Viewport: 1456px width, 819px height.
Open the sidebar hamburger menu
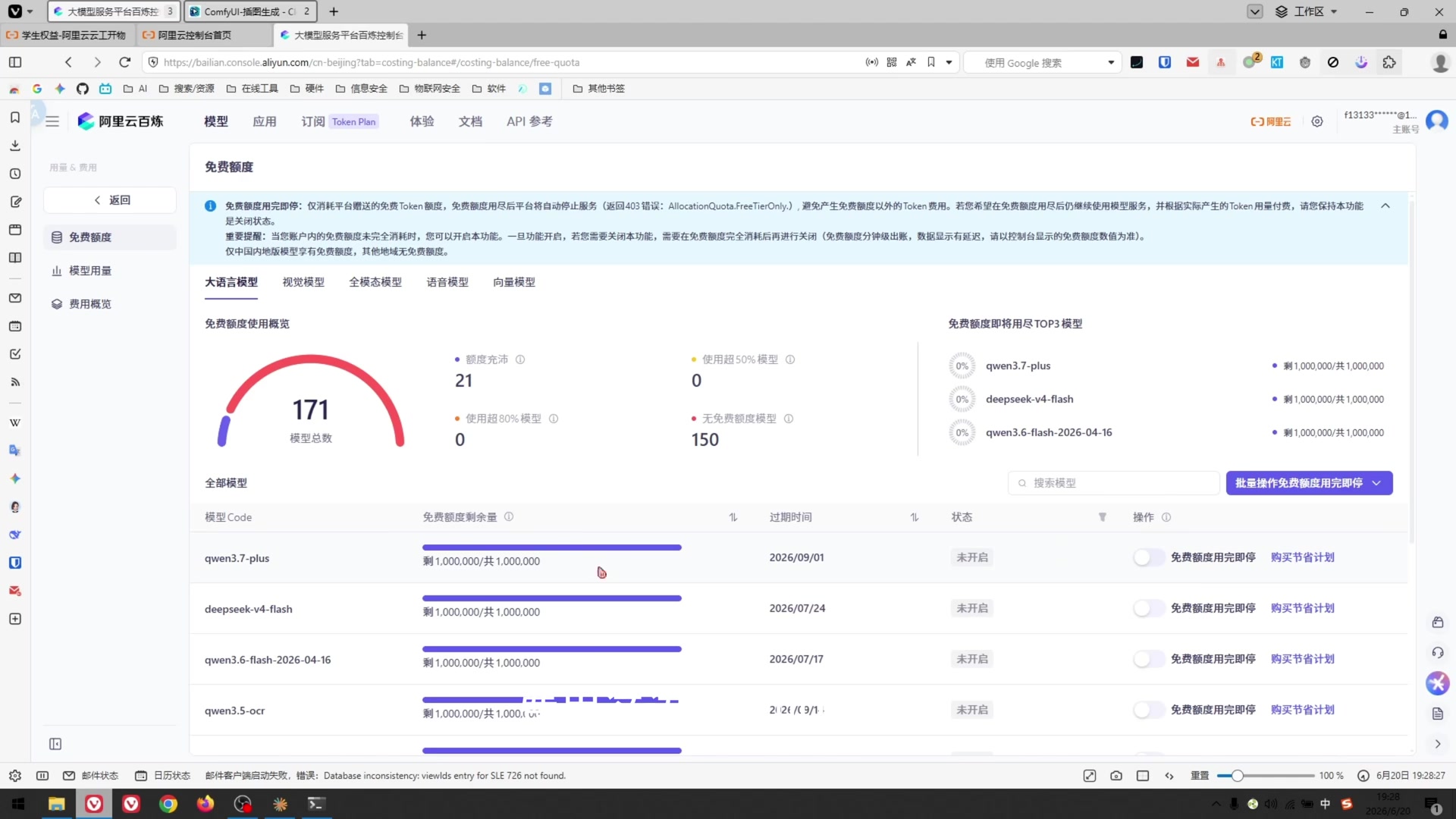click(x=52, y=121)
